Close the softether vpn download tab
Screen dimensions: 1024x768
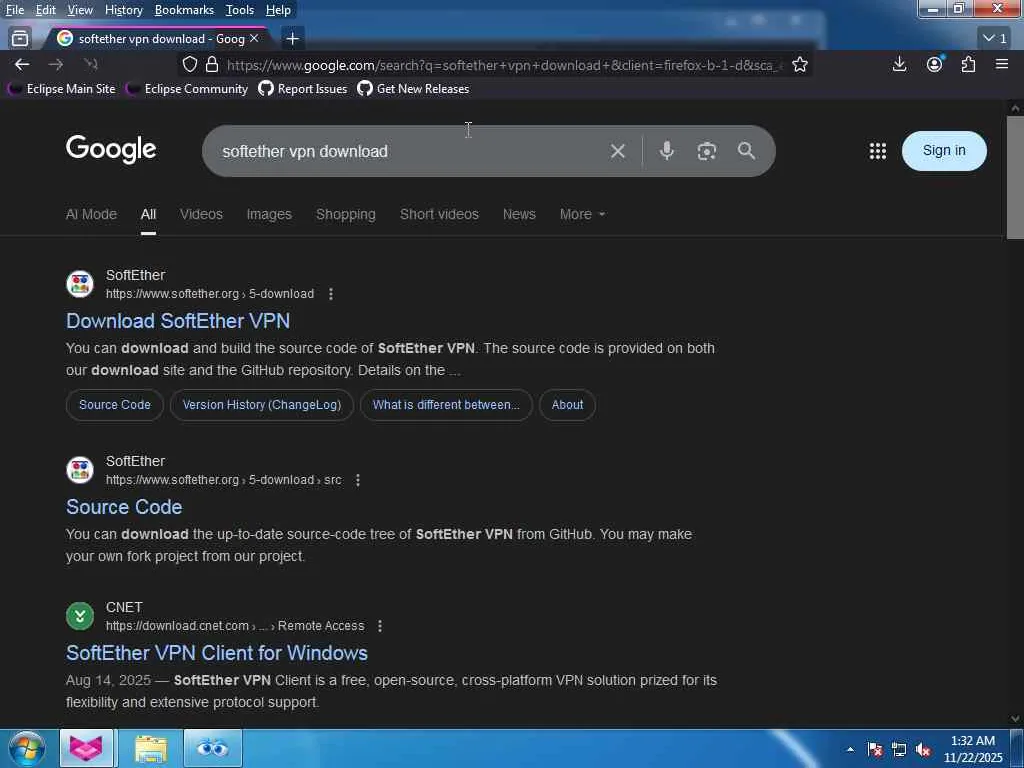[254, 39]
